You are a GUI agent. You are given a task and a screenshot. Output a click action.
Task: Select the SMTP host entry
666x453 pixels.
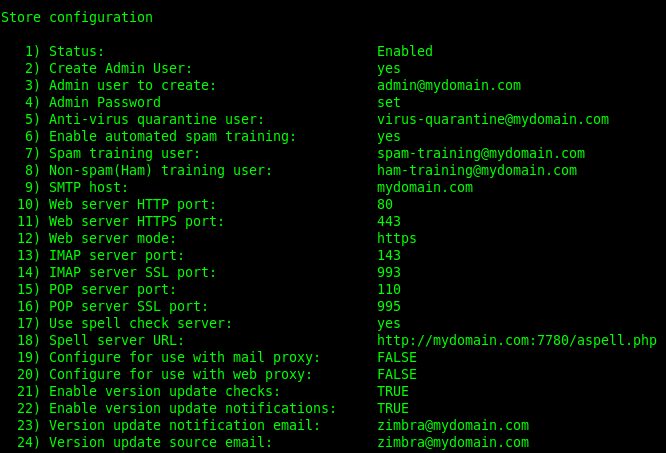click(x=76, y=188)
